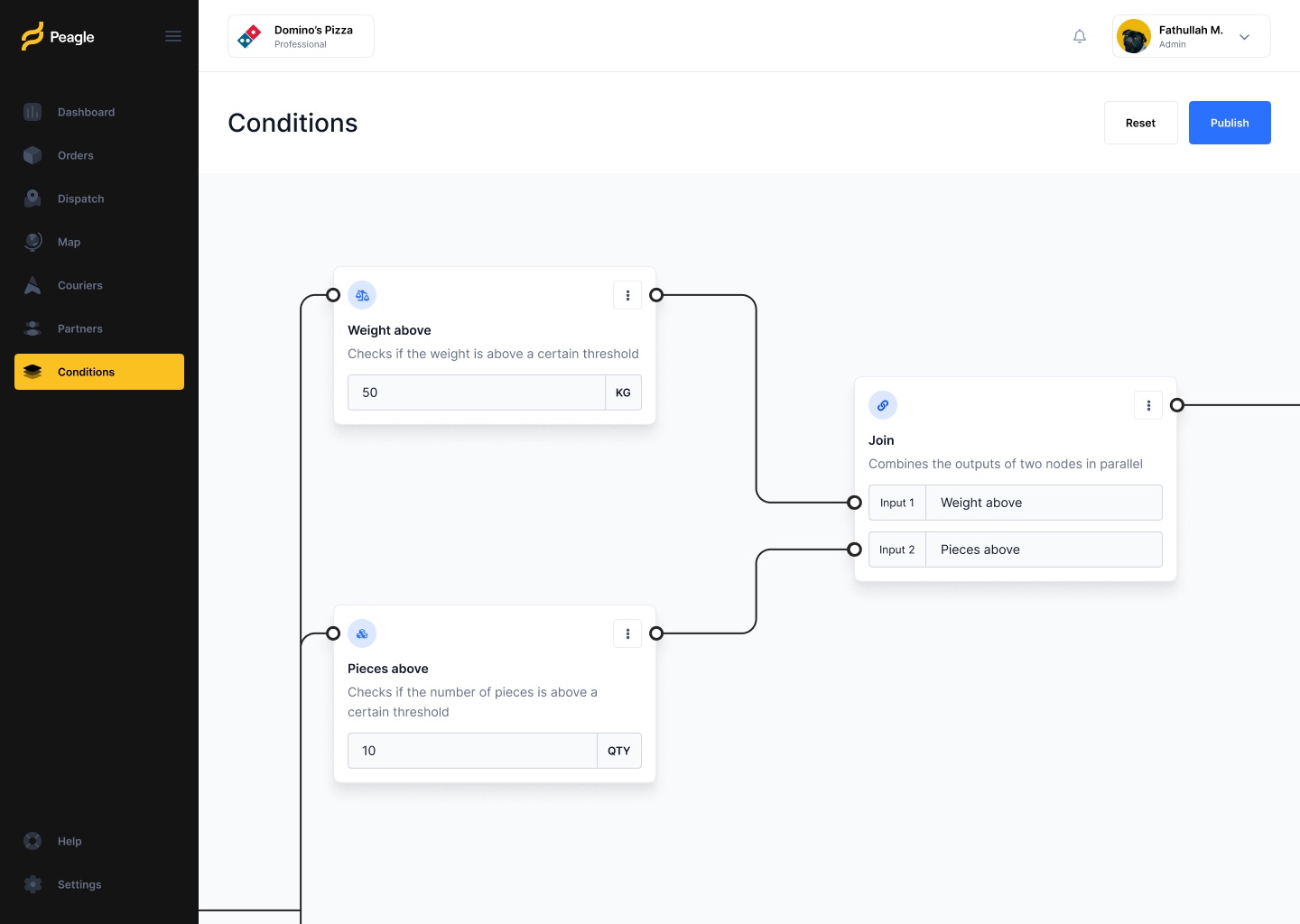The image size is (1300, 924).
Task: Select Weight above node input connector
Action: click(x=333, y=295)
